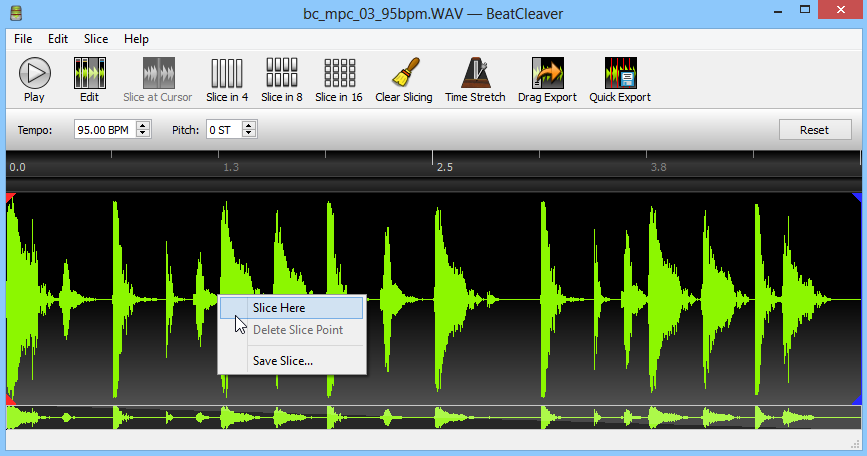Increase tempo with the up arrow
This screenshot has height=456, width=867.
pos(143,126)
